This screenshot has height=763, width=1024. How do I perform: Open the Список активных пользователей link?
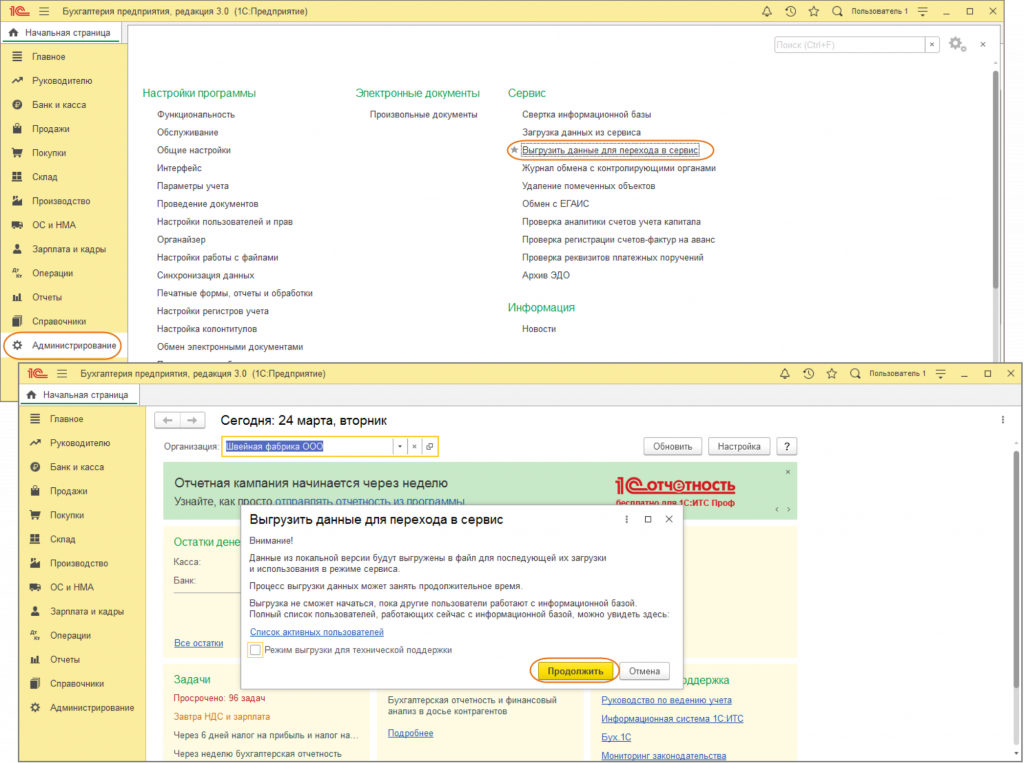coord(316,632)
